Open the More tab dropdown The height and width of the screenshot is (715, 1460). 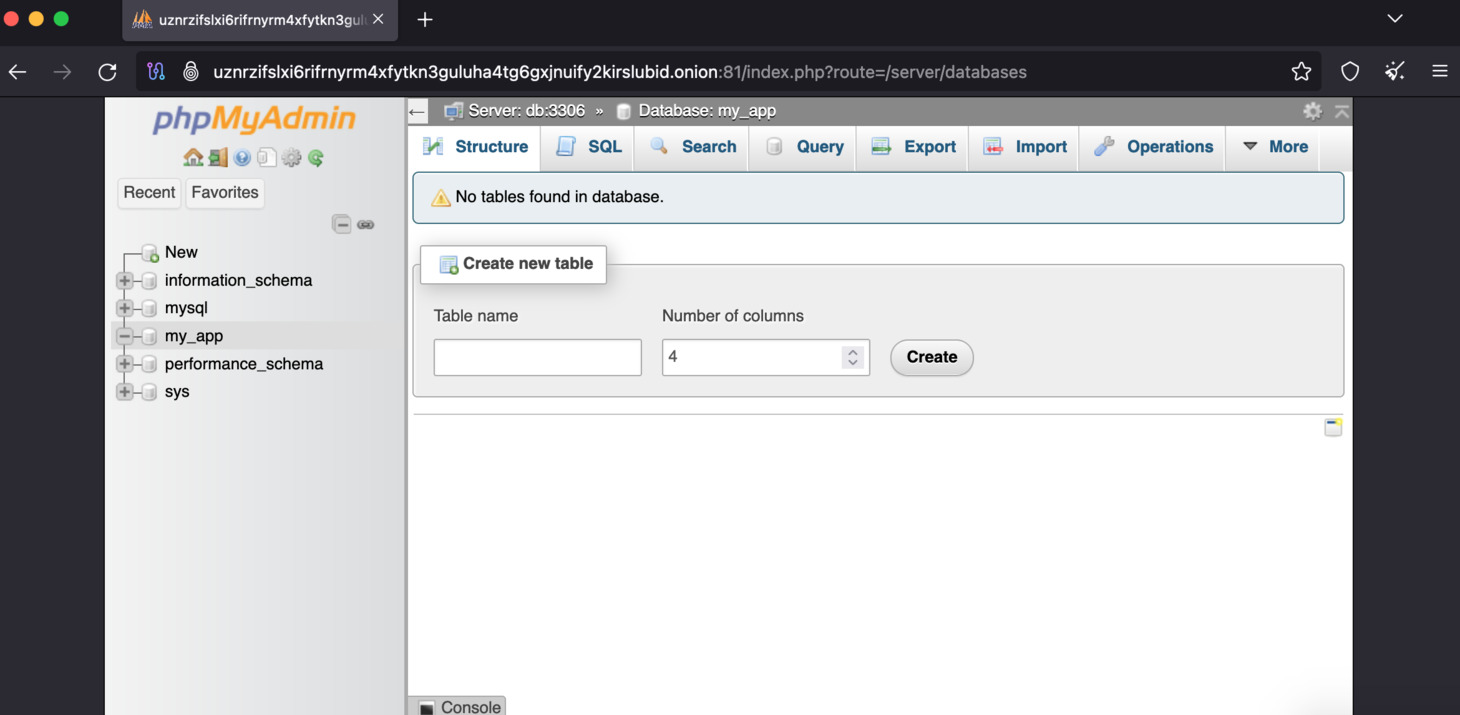tap(1274, 147)
